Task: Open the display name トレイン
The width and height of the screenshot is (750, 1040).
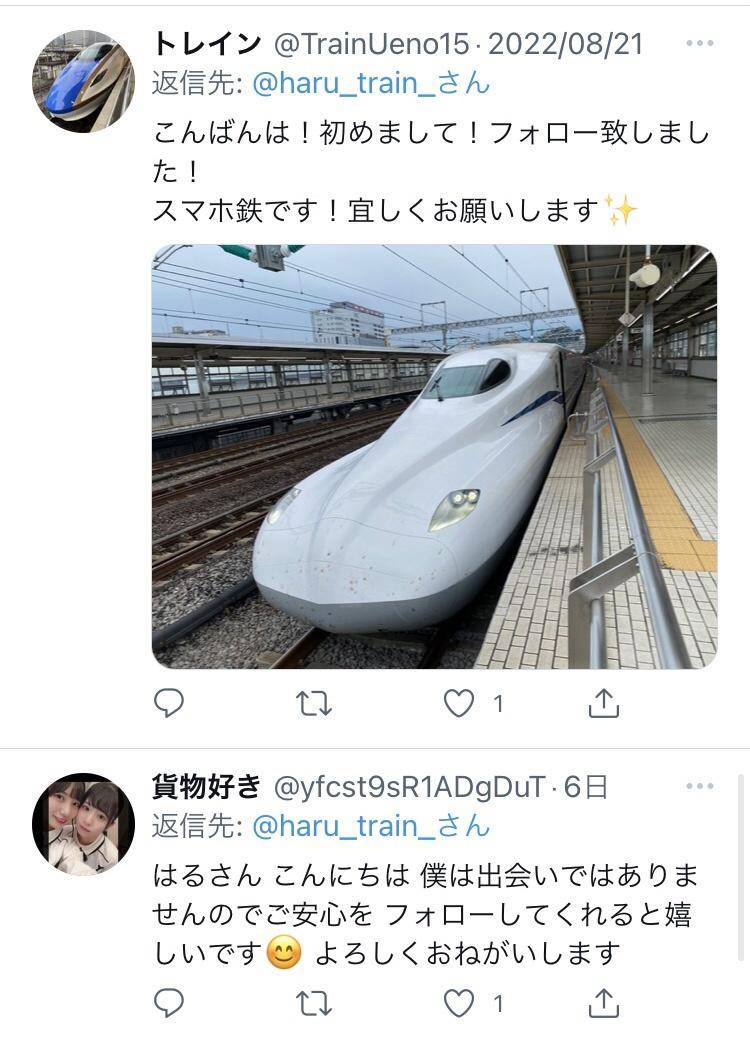Action: pos(207,44)
